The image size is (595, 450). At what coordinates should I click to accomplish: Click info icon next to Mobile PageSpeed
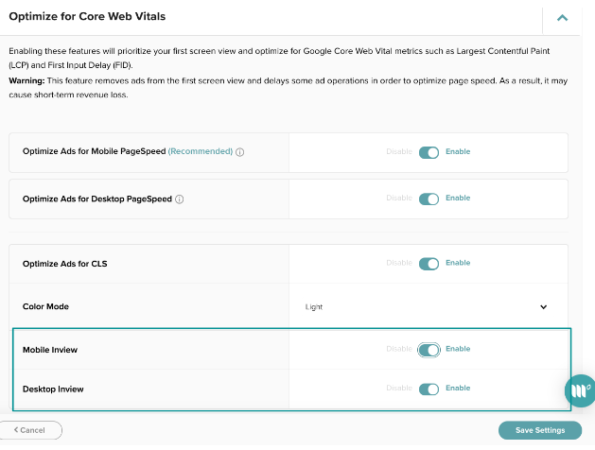click(x=240, y=152)
